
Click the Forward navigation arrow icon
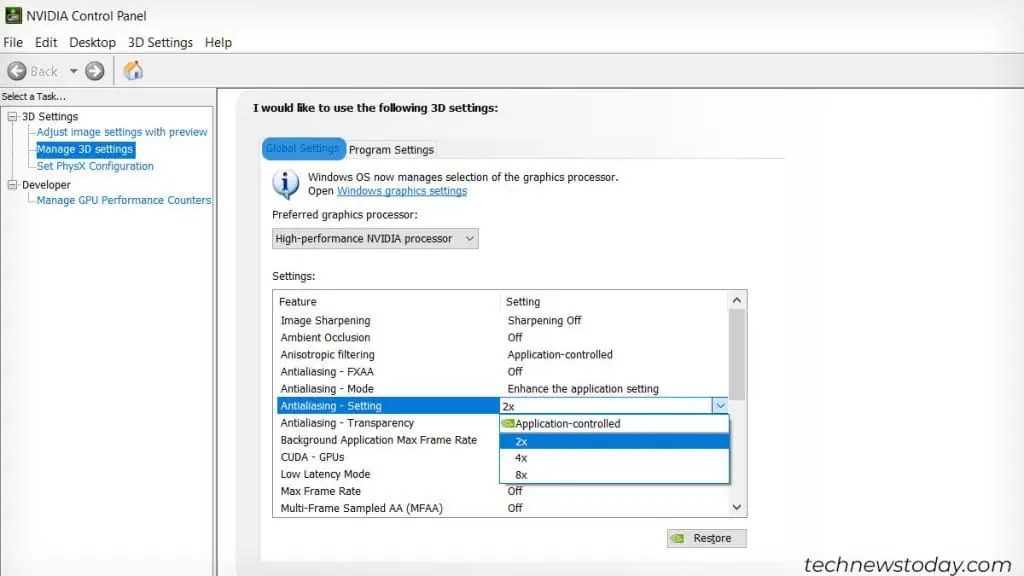(x=92, y=70)
